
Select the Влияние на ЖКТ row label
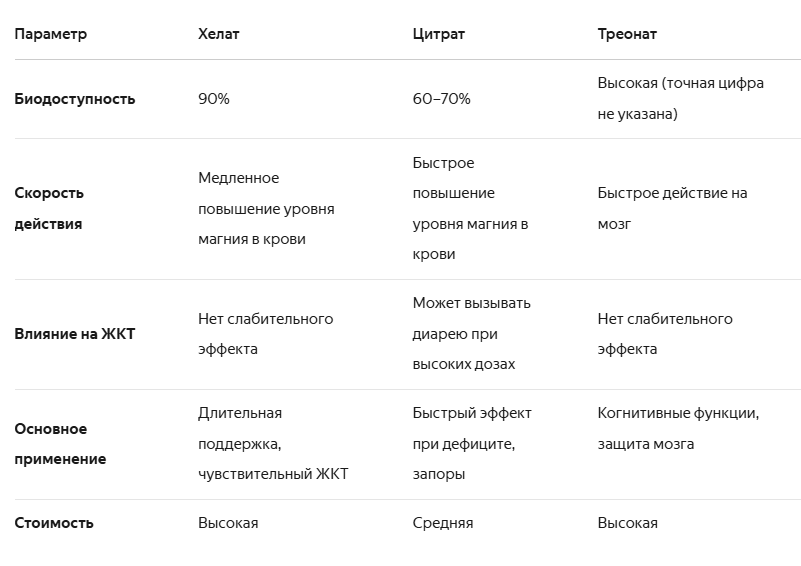75,334
